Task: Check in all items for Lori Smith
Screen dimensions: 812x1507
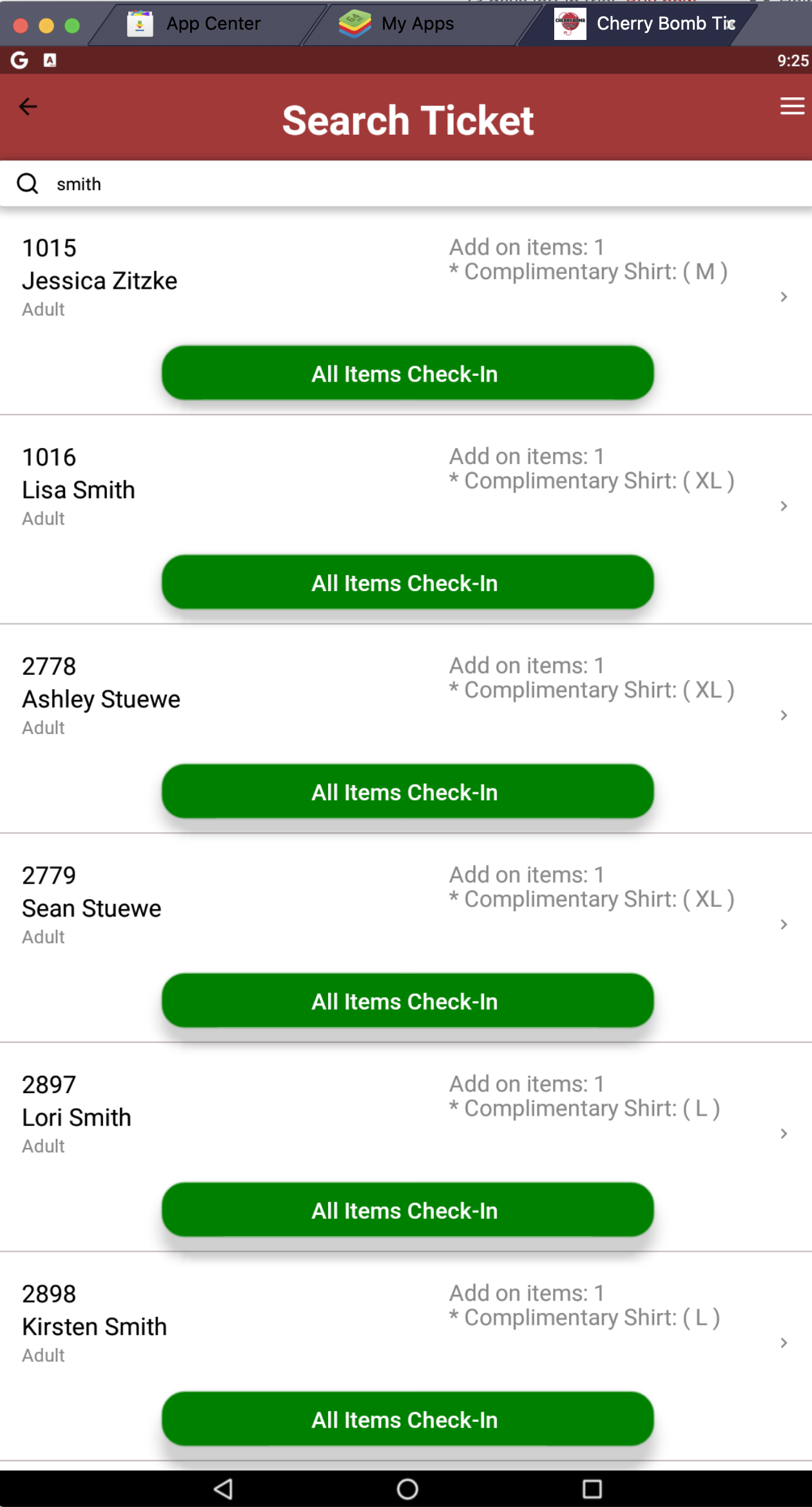Action: pos(407,1210)
